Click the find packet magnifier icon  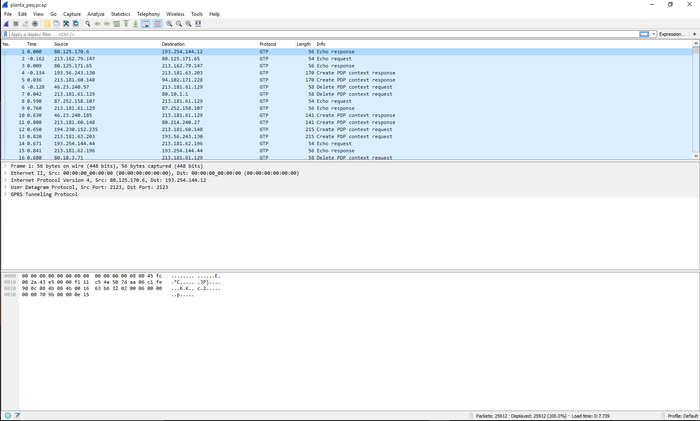(x=88, y=24)
